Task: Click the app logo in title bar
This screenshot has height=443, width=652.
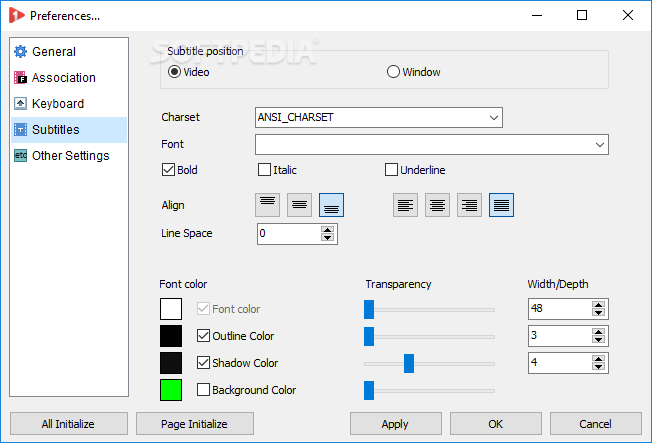Action: click(x=17, y=15)
